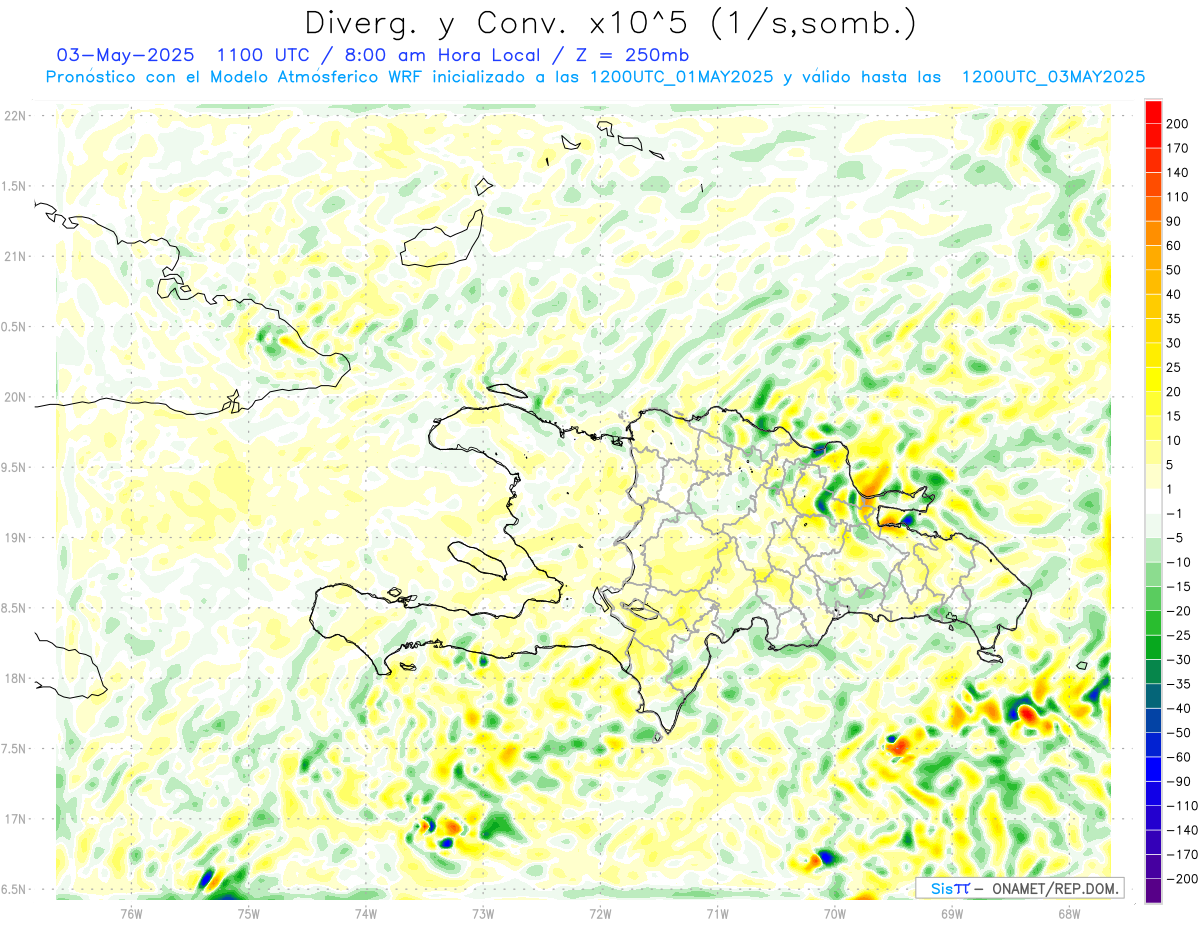Click the '20N' latitude label

click(x=14, y=397)
